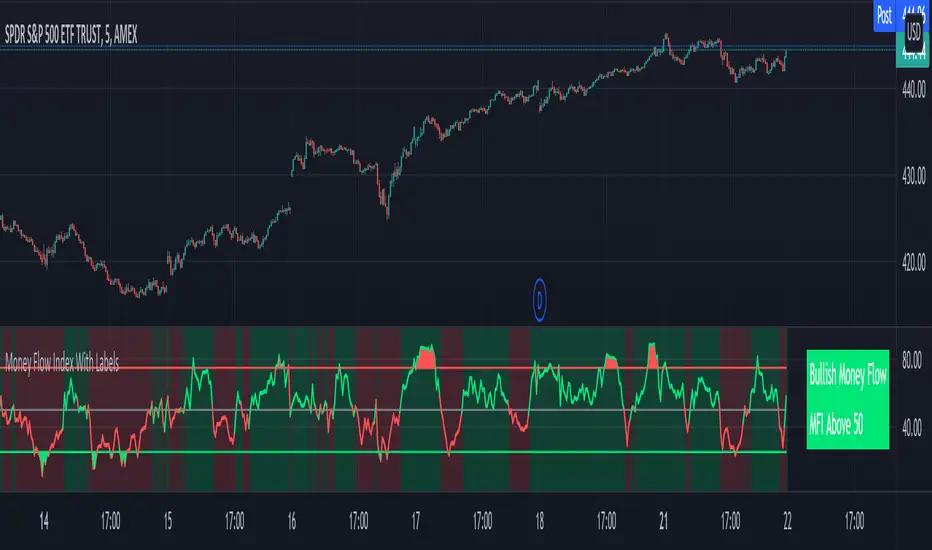This screenshot has height=550, width=932.
Task: Click the Bullish Money Flow label text
Action: (x=848, y=375)
